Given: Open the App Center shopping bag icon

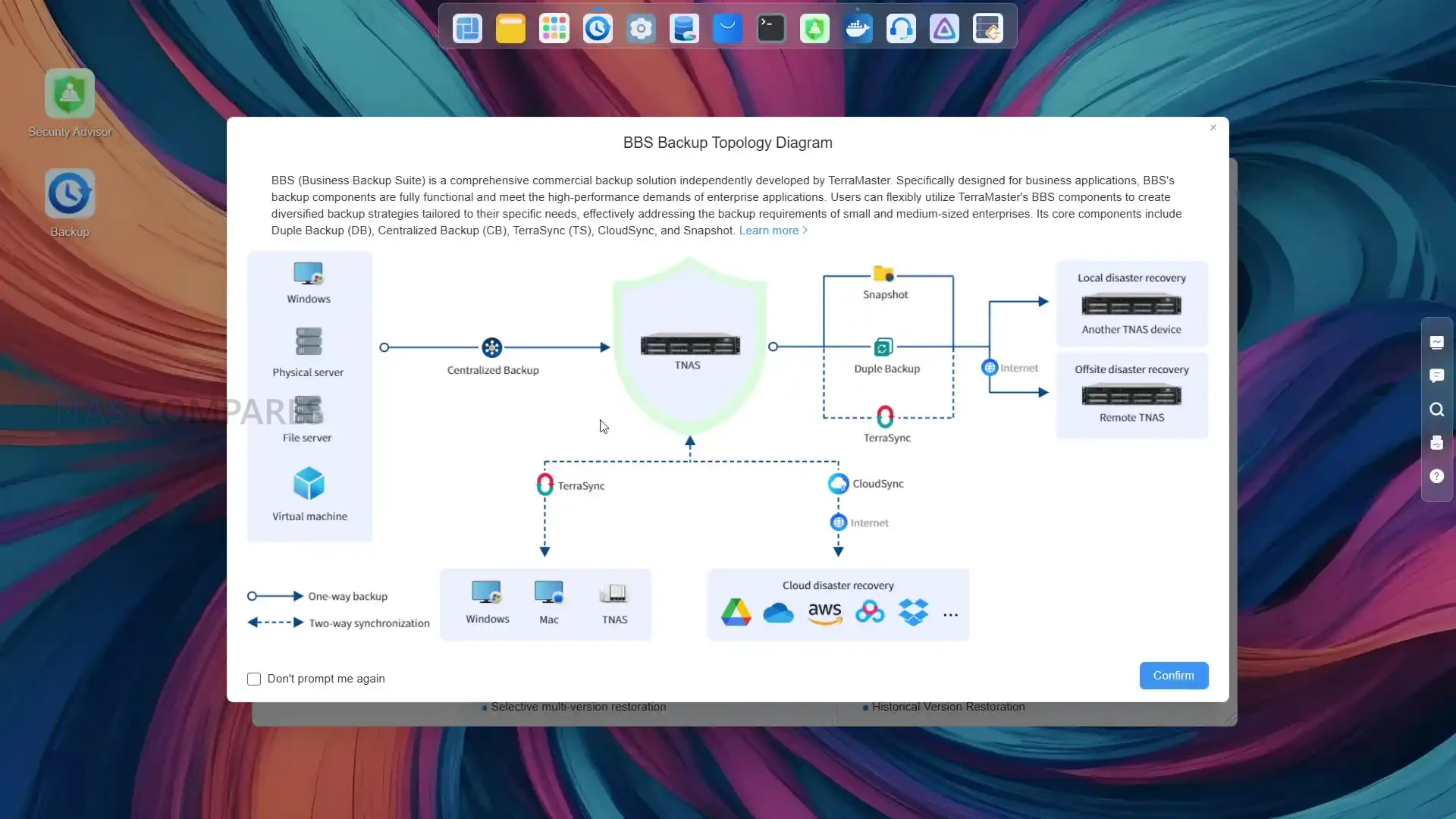Looking at the screenshot, I should (728, 29).
